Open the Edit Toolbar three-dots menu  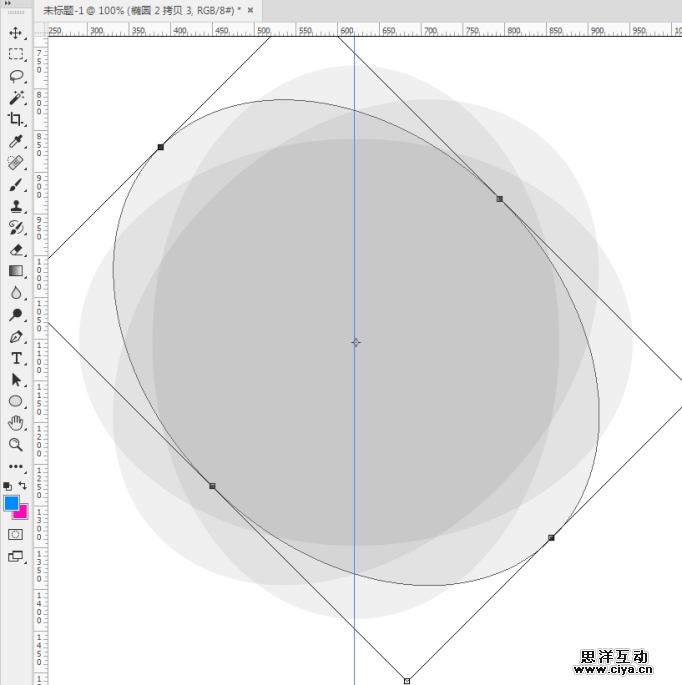[x=16, y=466]
